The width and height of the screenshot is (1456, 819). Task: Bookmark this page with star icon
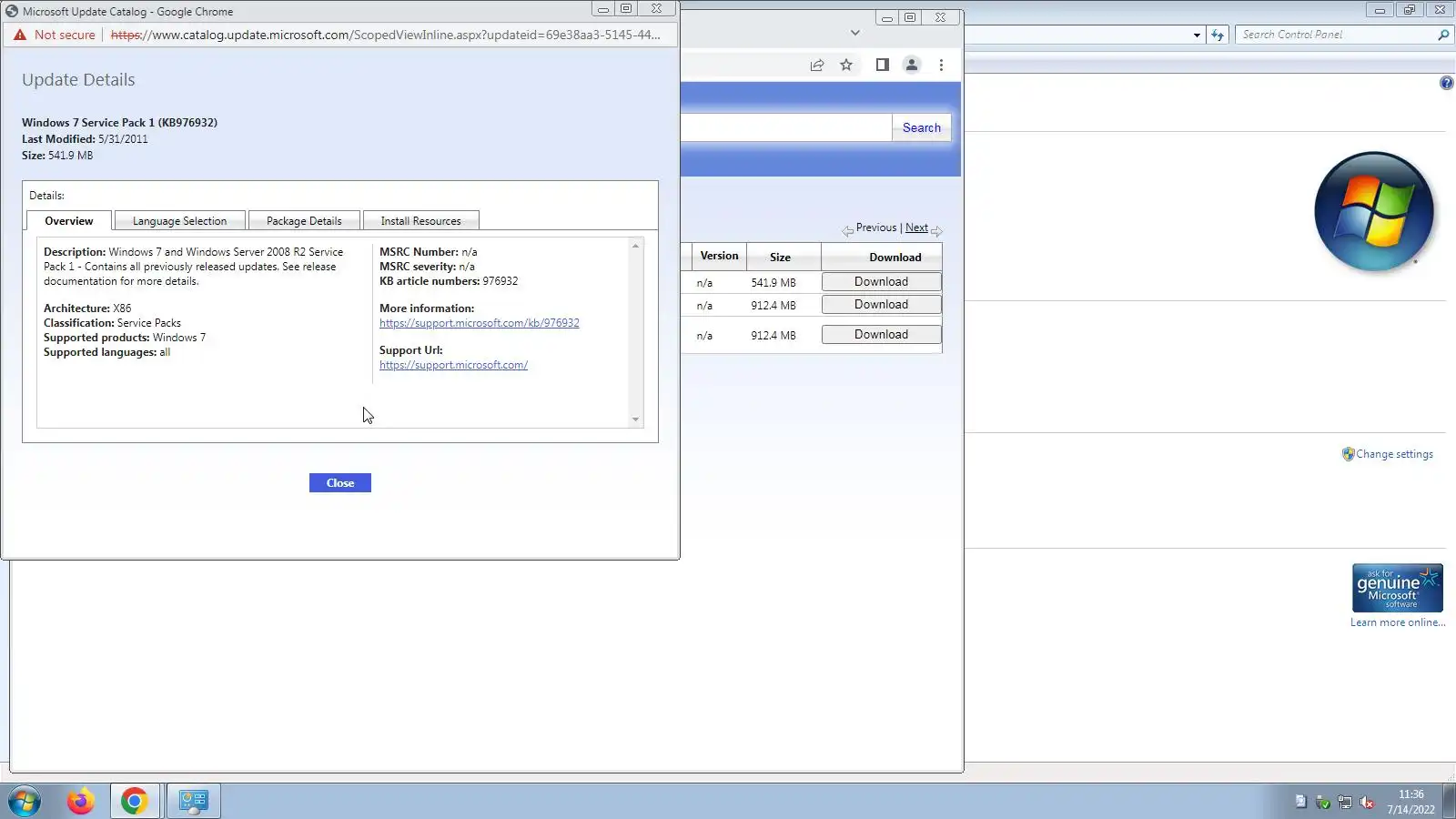tap(846, 65)
